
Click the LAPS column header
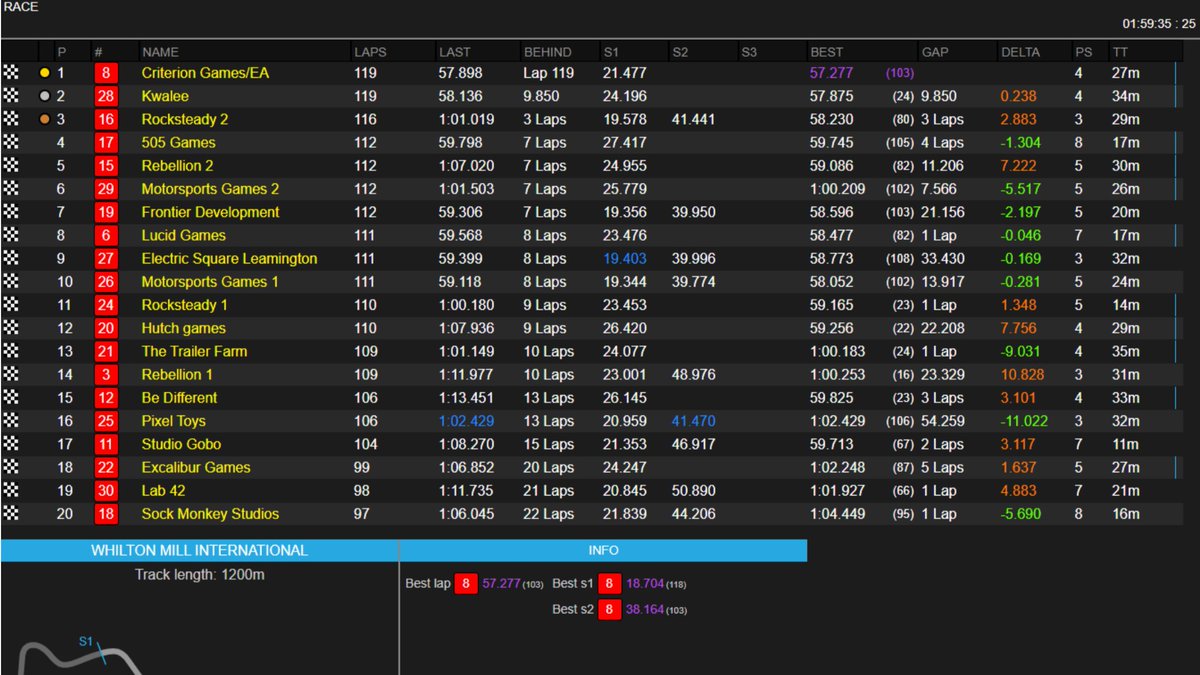point(370,52)
